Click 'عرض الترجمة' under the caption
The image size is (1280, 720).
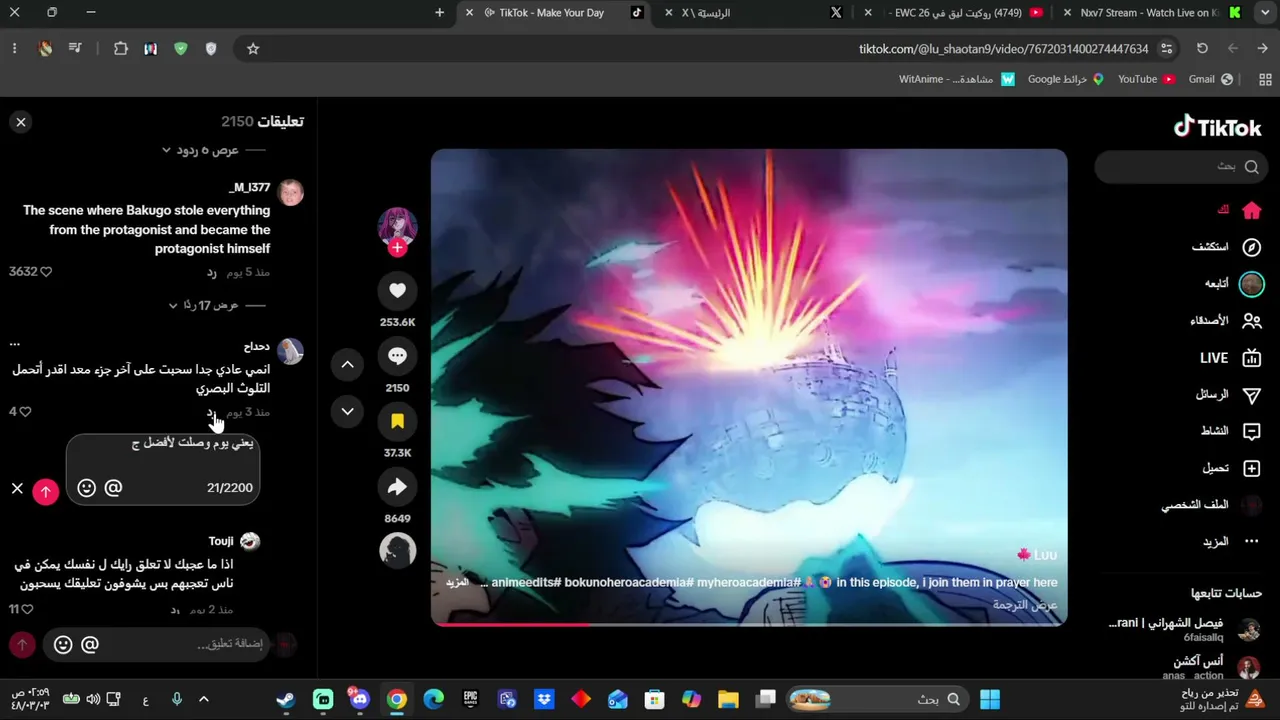(x=1024, y=605)
